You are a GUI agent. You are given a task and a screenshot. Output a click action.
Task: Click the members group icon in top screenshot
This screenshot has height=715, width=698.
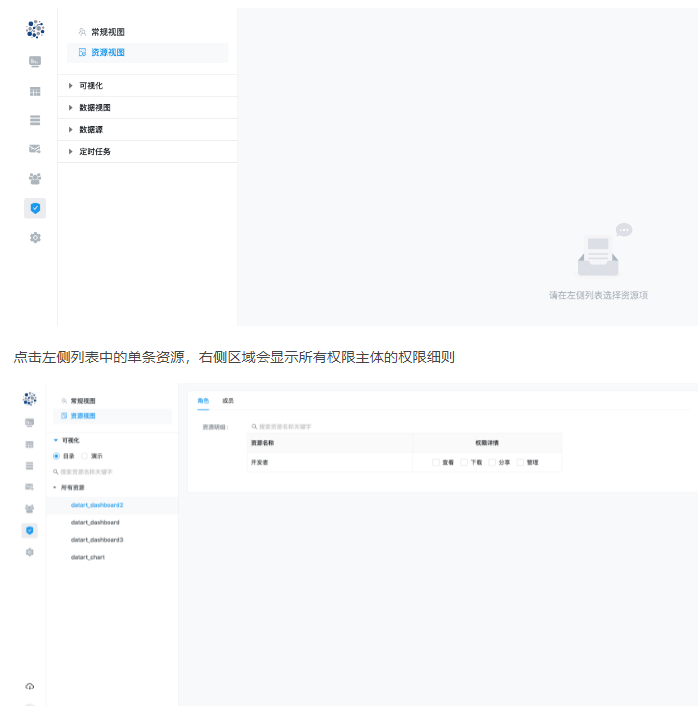[35, 179]
